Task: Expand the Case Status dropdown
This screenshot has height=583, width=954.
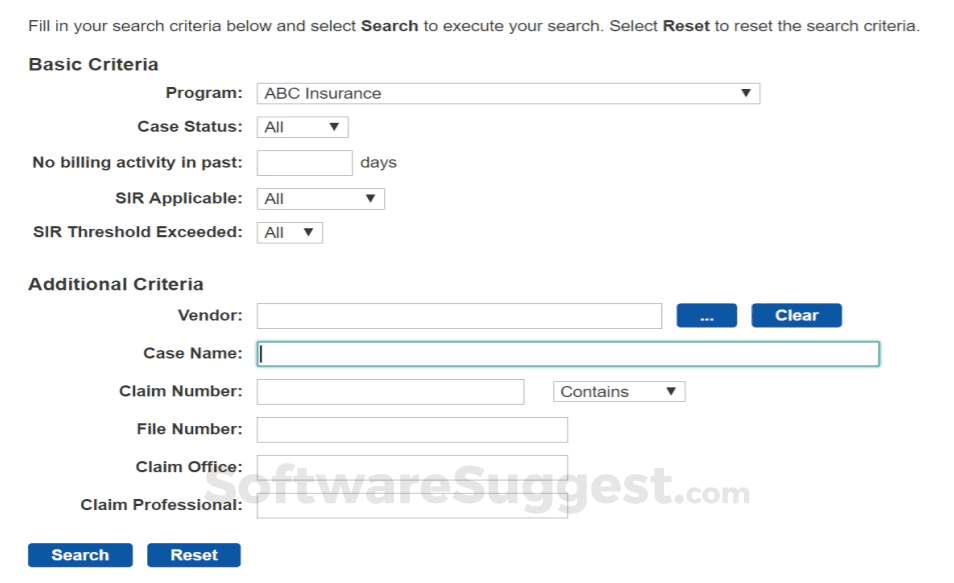Action: tap(302, 127)
